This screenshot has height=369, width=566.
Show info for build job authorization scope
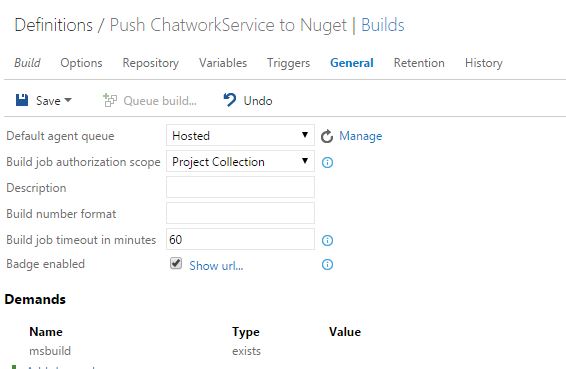click(327, 162)
